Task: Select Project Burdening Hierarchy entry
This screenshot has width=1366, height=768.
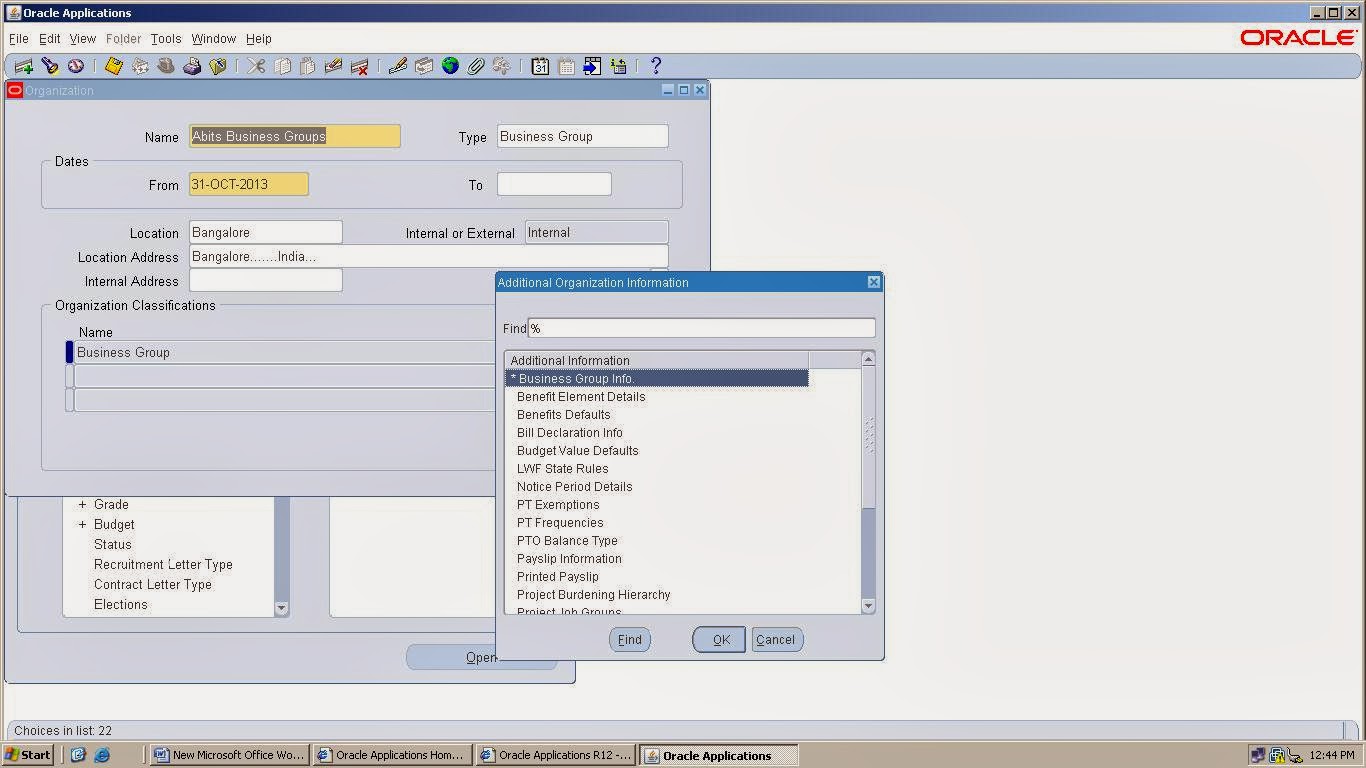Action: (593, 595)
